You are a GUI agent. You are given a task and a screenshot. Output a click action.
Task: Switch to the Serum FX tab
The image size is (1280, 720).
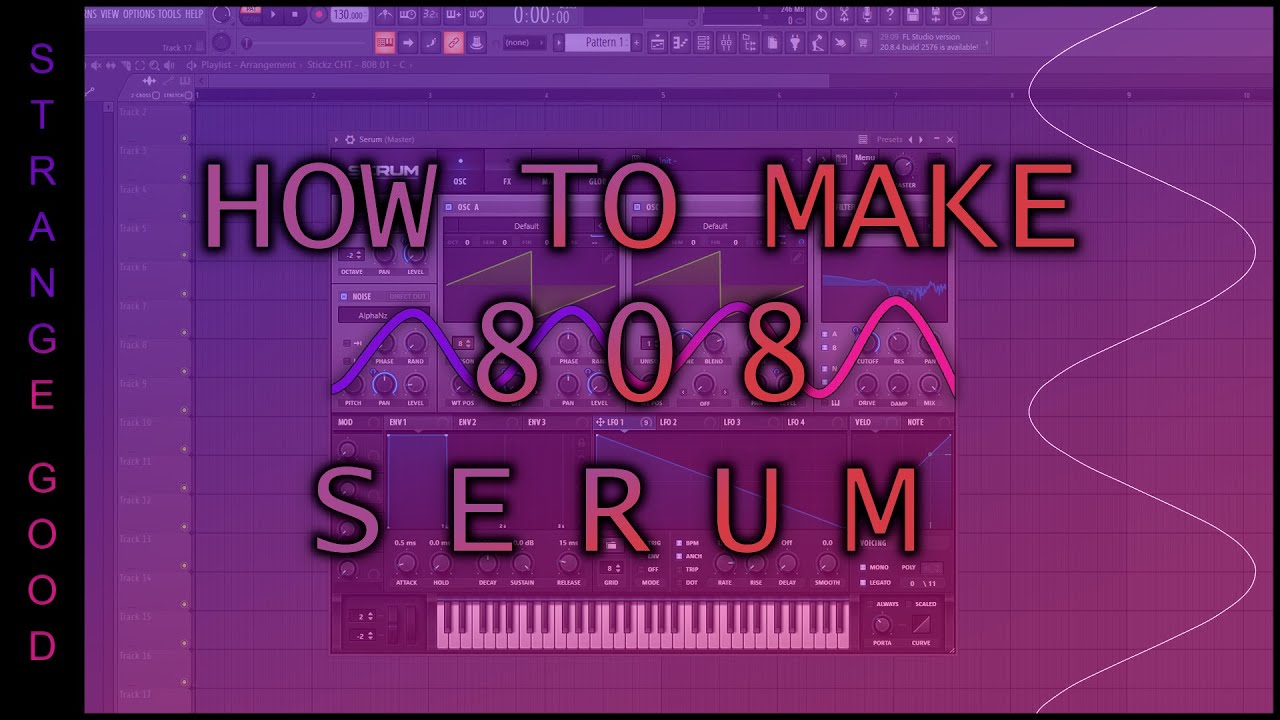click(x=507, y=173)
